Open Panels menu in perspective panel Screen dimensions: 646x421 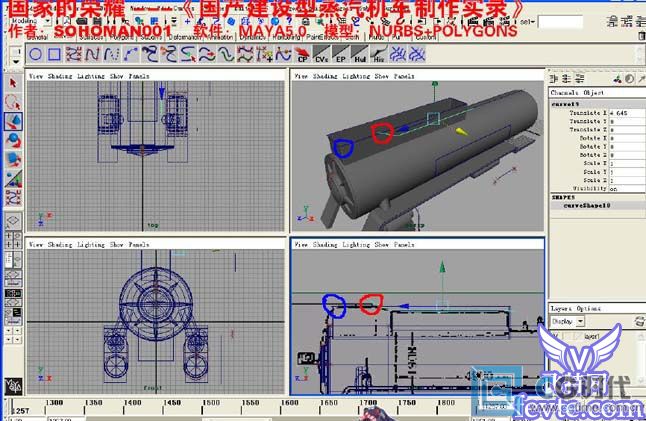click(404, 76)
